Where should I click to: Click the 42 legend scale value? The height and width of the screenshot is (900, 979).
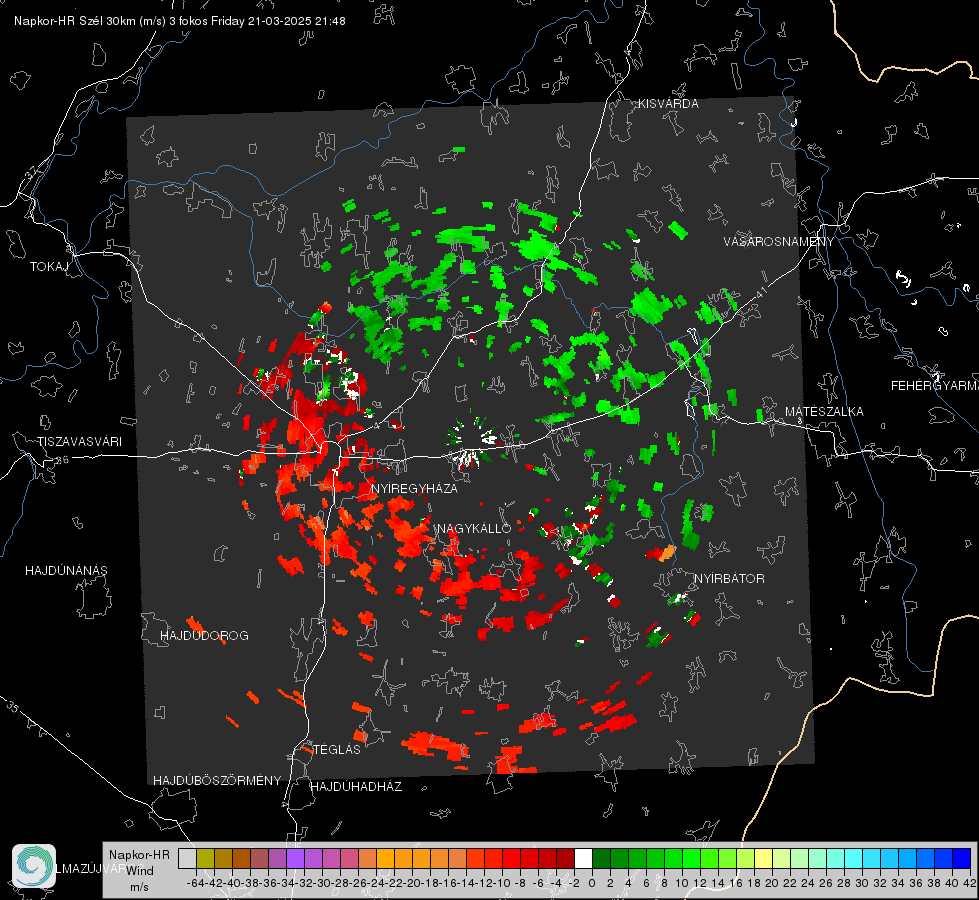point(970,883)
